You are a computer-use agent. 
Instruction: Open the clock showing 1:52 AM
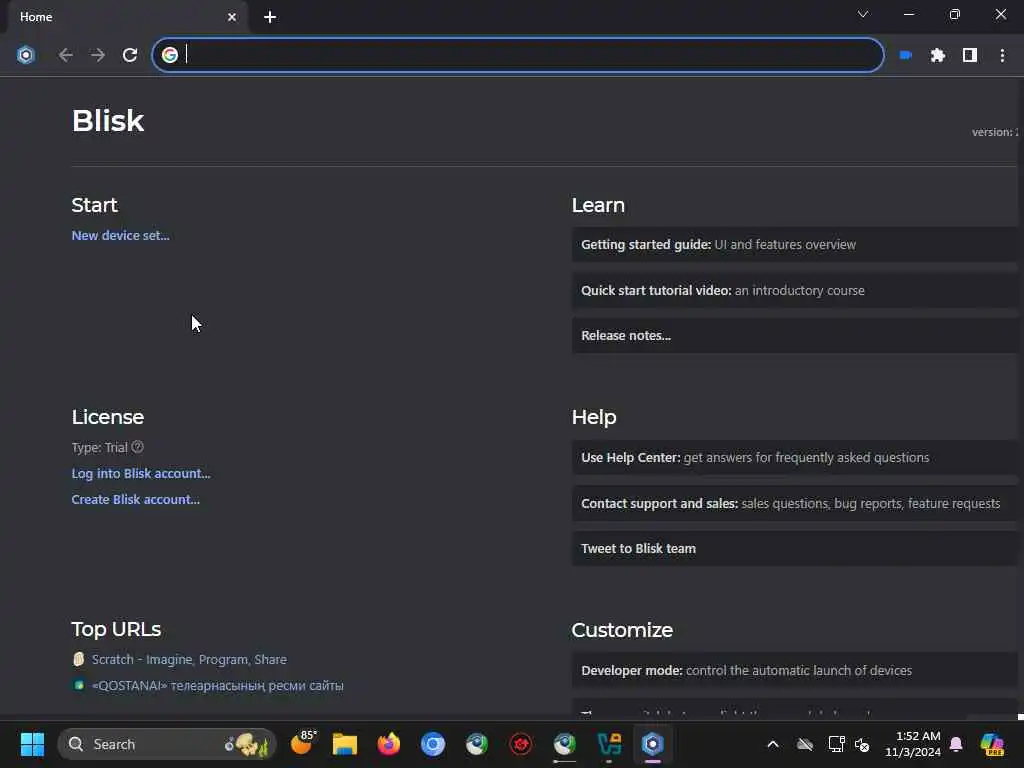(912, 744)
